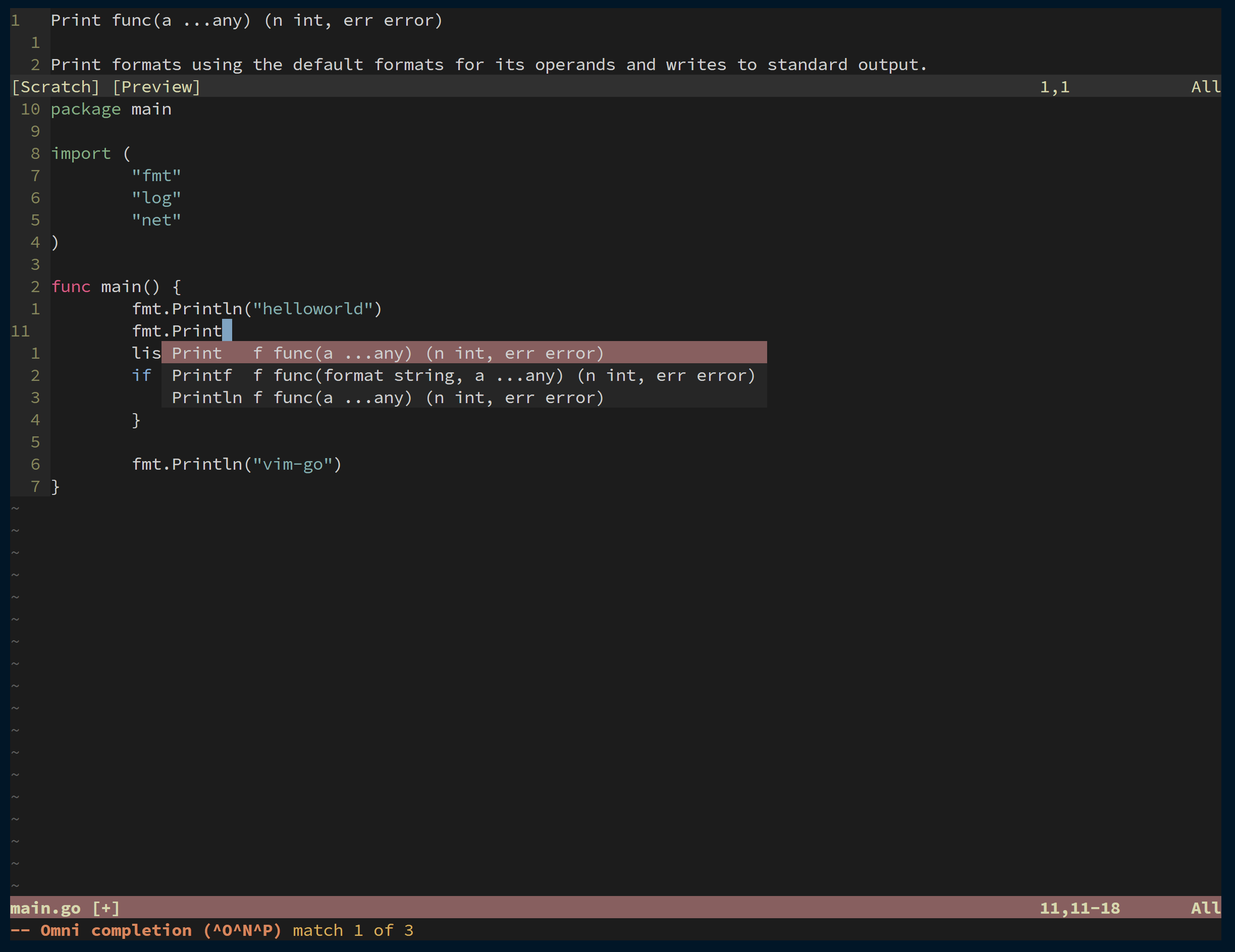Click the 11,11-18 cursor position indicator
Screen dimensions: 1235x952
pos(1079,909)
